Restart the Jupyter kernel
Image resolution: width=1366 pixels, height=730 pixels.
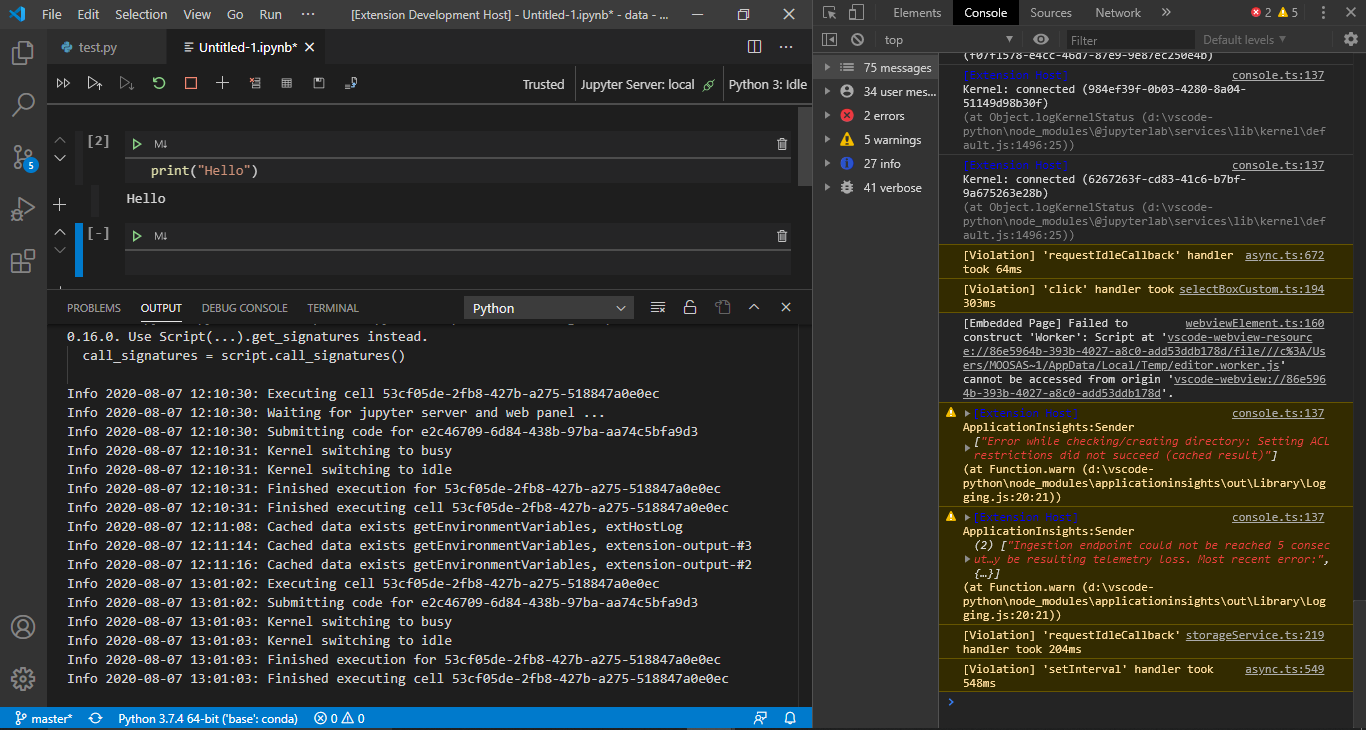click(x=159, y=84)
